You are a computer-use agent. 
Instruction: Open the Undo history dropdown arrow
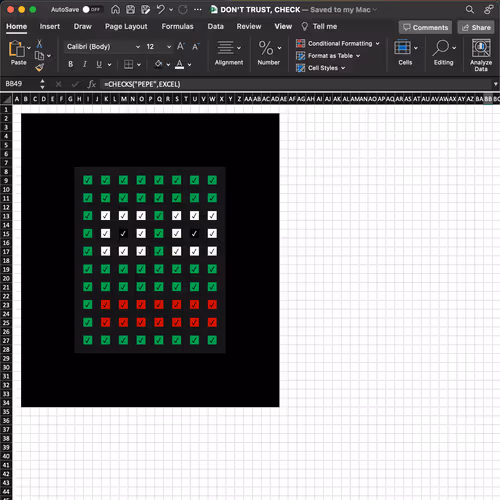(171, 10)
